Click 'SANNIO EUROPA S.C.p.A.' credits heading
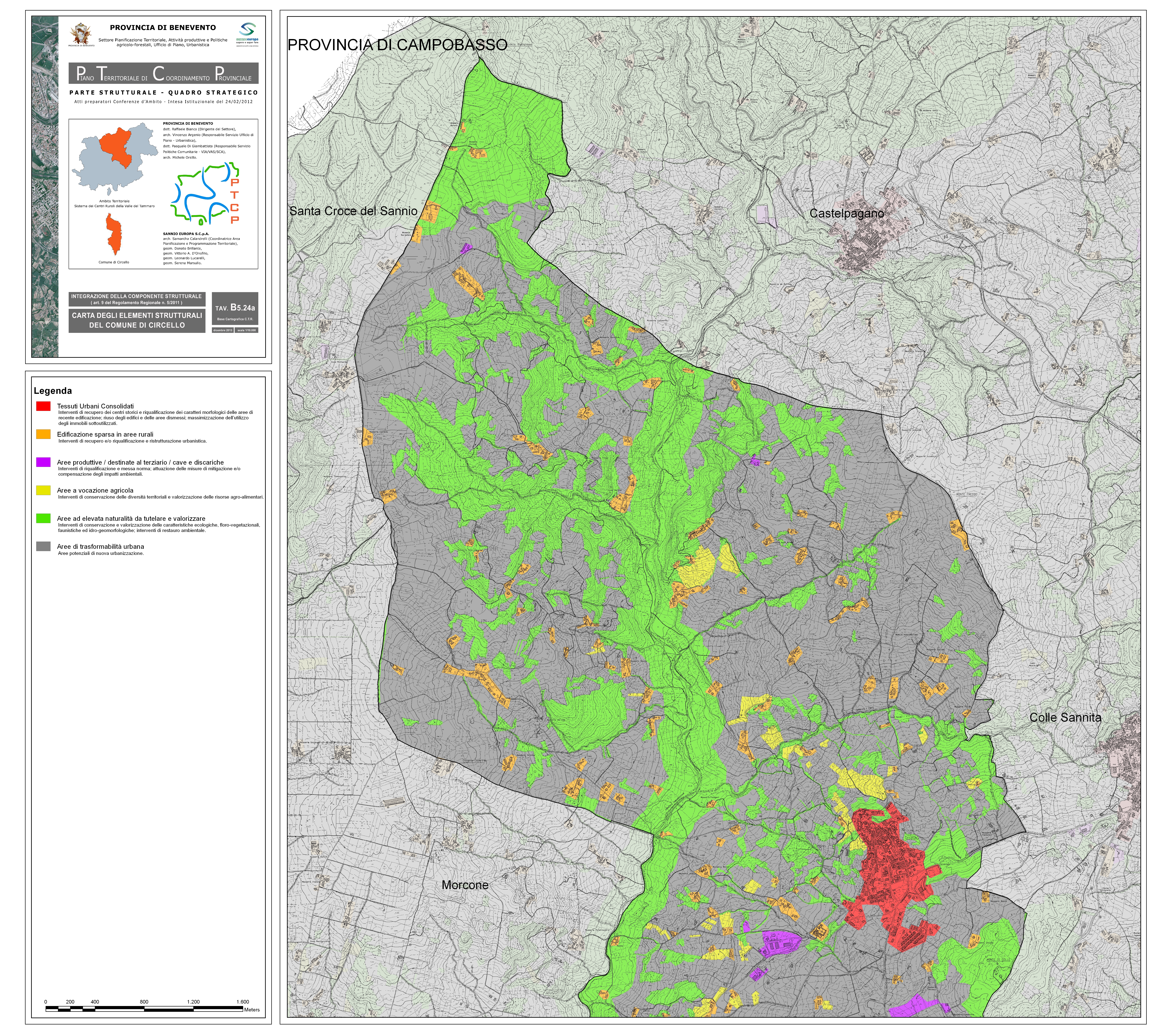This screenshot has width=1176, height=1035. coord(186,234)
